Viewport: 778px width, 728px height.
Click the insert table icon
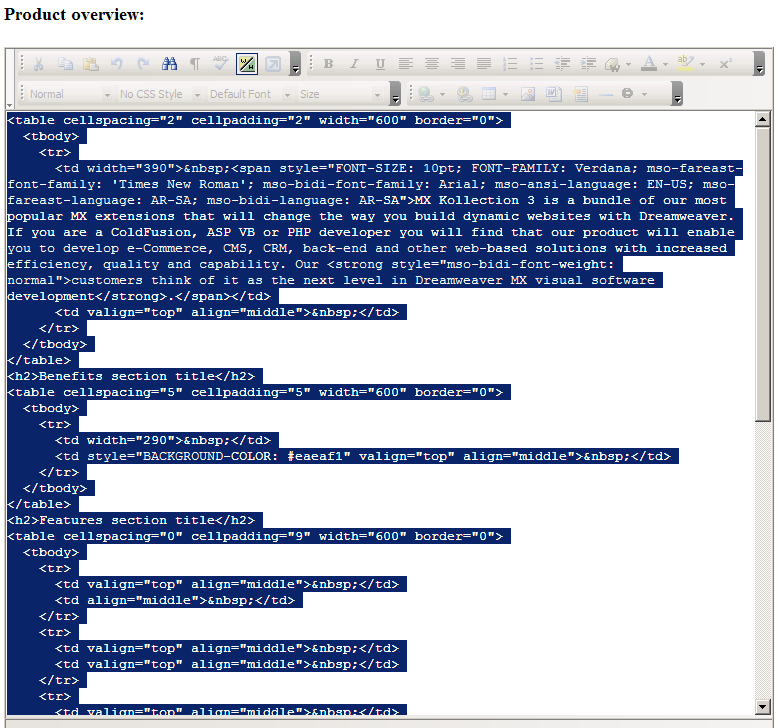click(489, 93)
